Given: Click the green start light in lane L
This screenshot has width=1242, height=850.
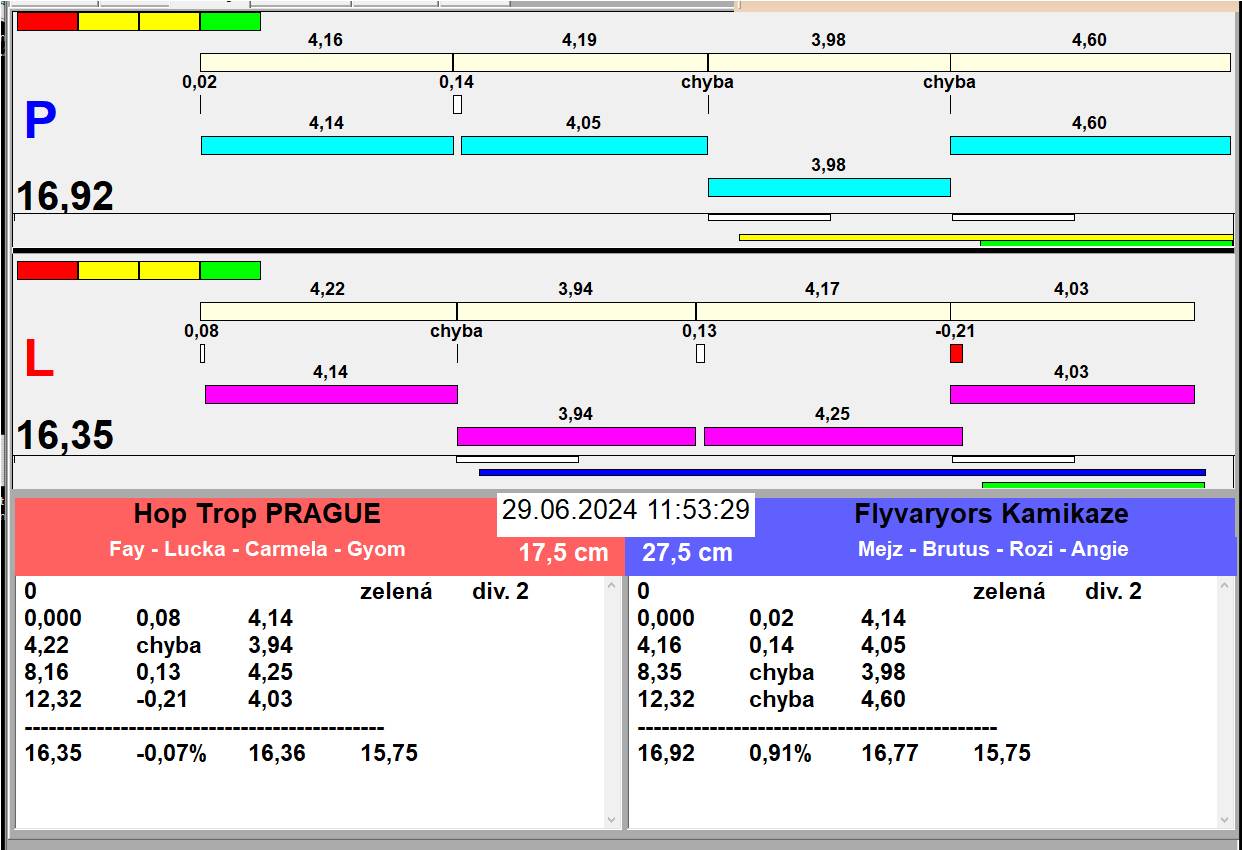Looking at the screenshot, I should tap(230, 271).
